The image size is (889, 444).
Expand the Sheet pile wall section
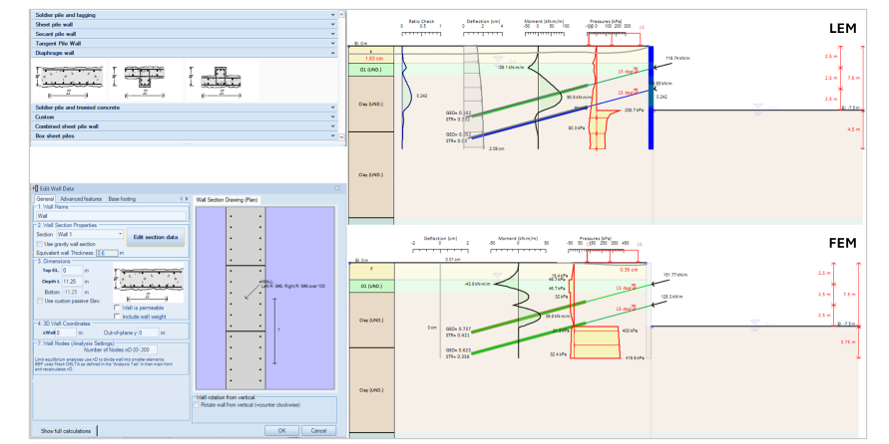[184, 24]
